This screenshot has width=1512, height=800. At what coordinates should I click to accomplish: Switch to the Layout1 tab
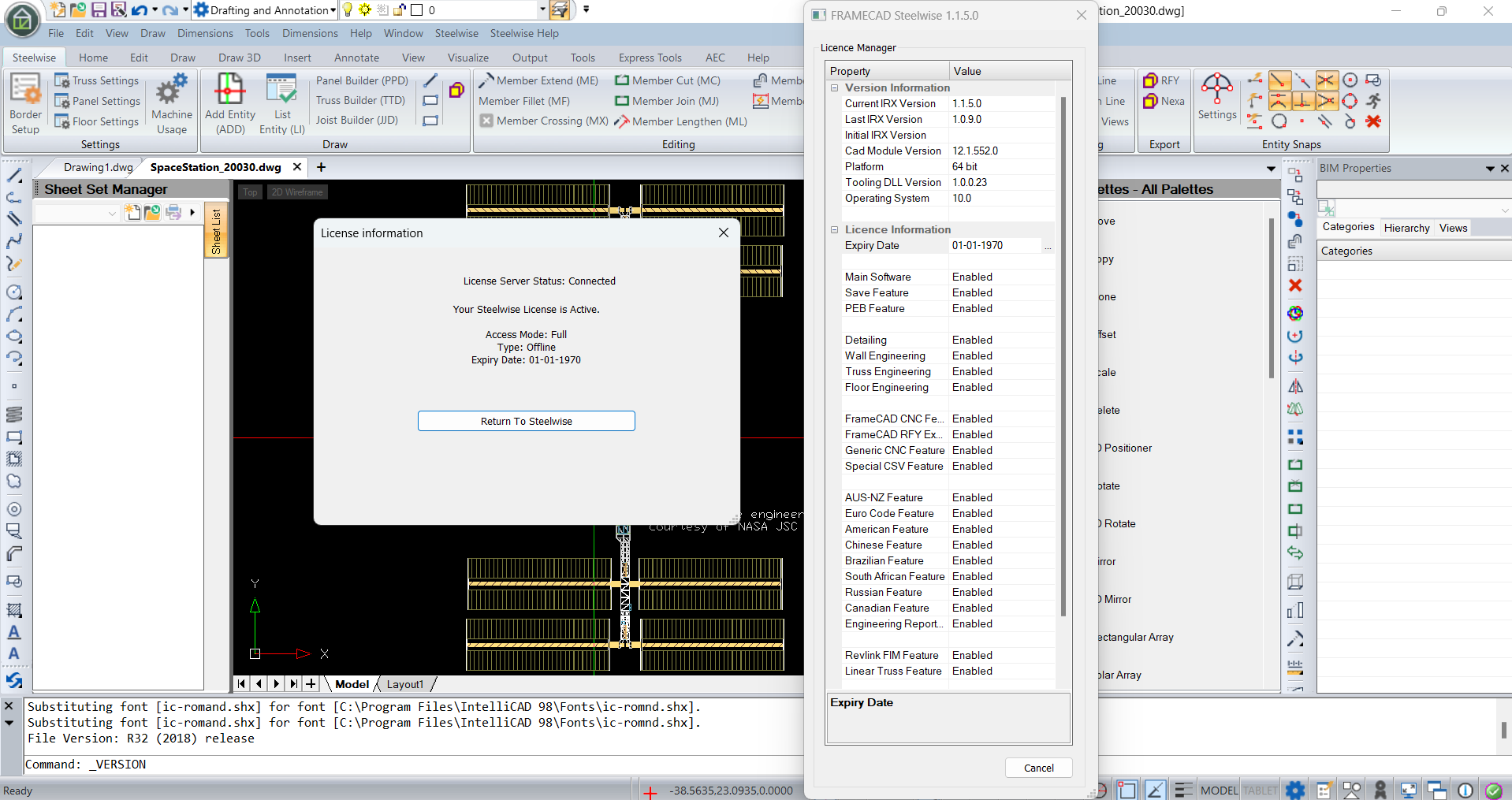point(405,684)
